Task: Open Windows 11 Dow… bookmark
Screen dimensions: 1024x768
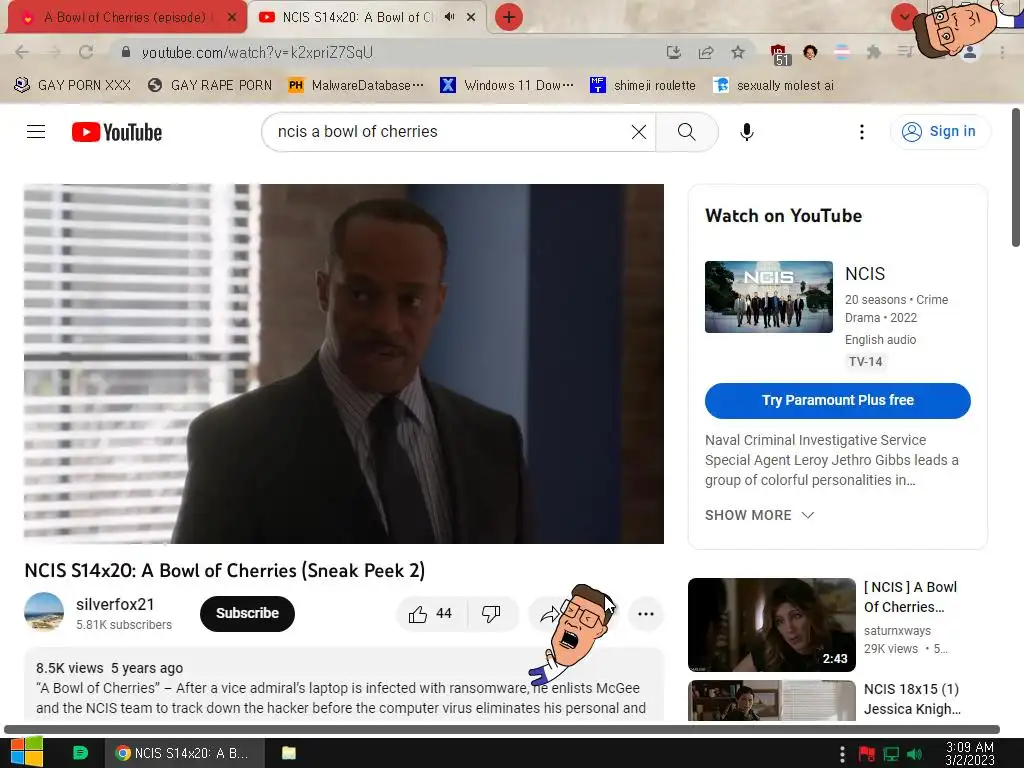Action: 507,85
